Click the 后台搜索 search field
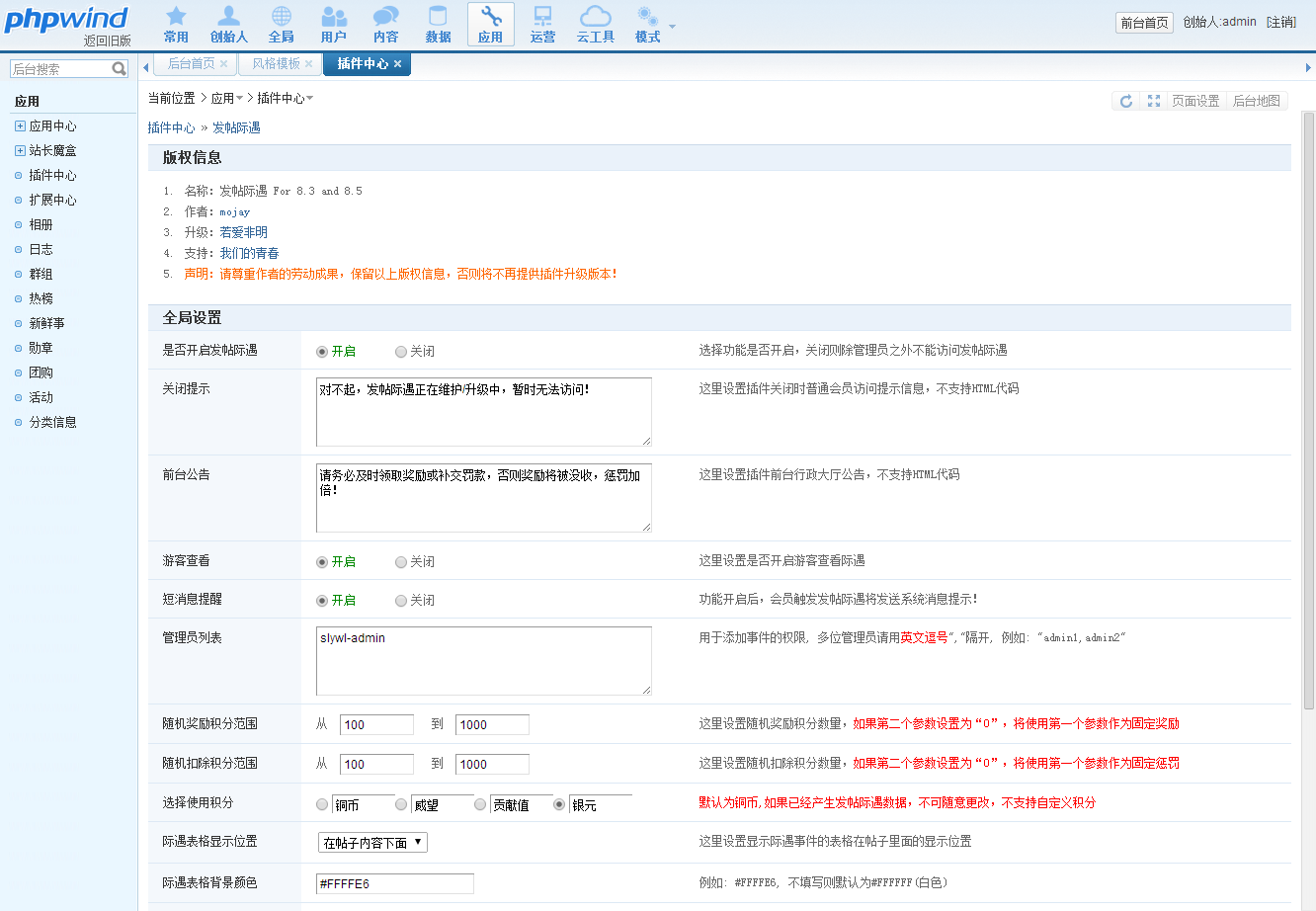1316x911 pixels. click(61, 69)
